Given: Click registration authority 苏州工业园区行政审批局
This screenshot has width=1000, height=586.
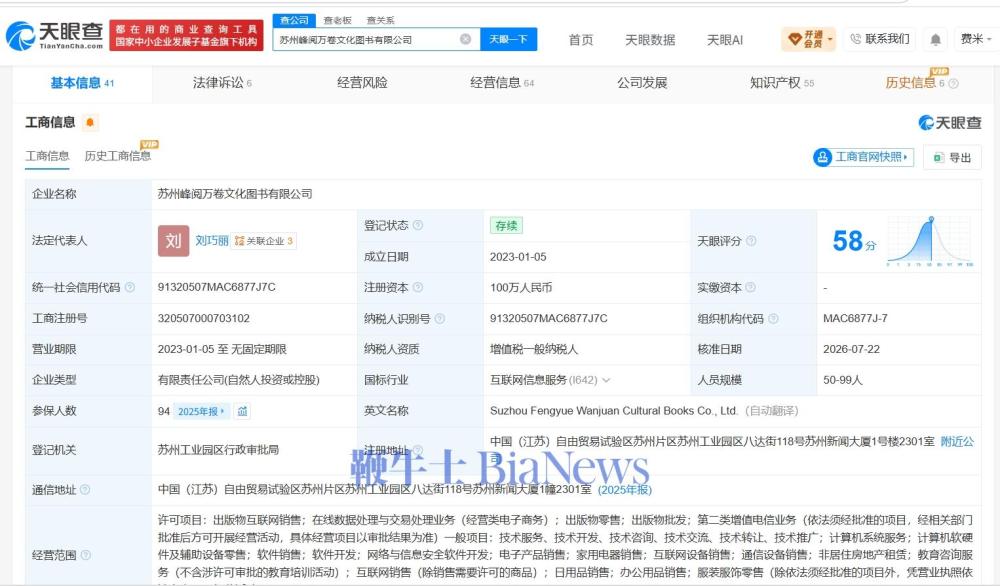Looking at the screenshot, I should (218, 450).
